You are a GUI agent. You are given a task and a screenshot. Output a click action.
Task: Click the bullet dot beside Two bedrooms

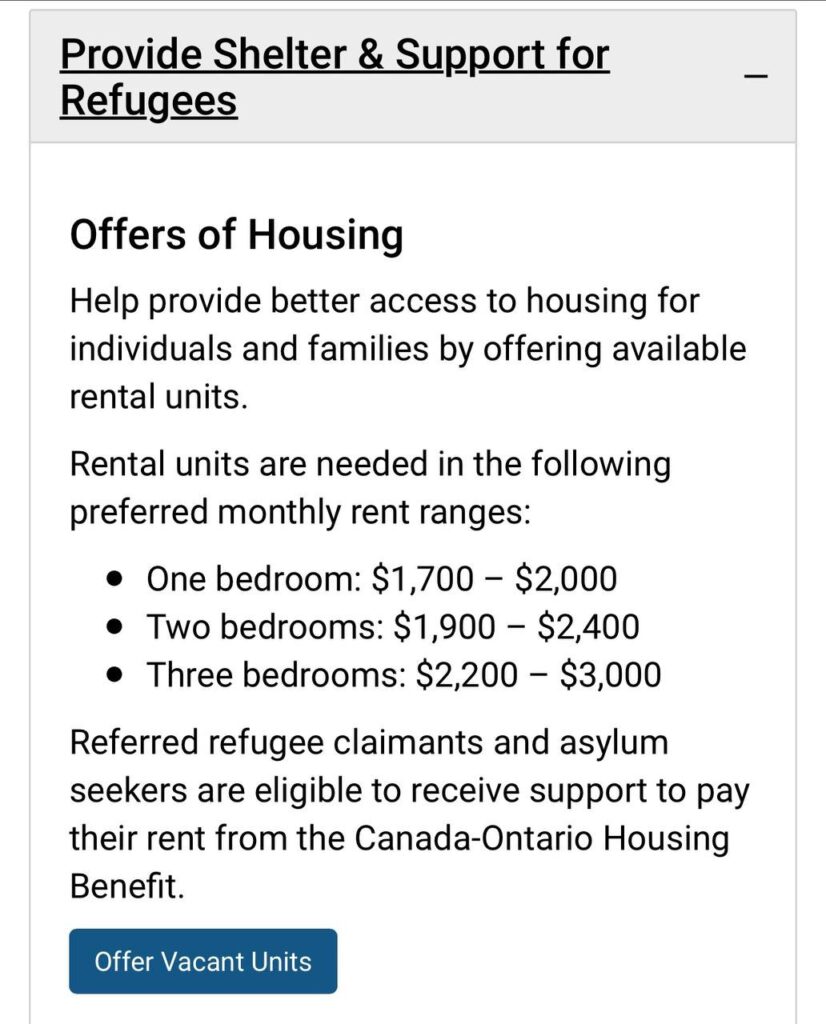click(x=118, y=626)
